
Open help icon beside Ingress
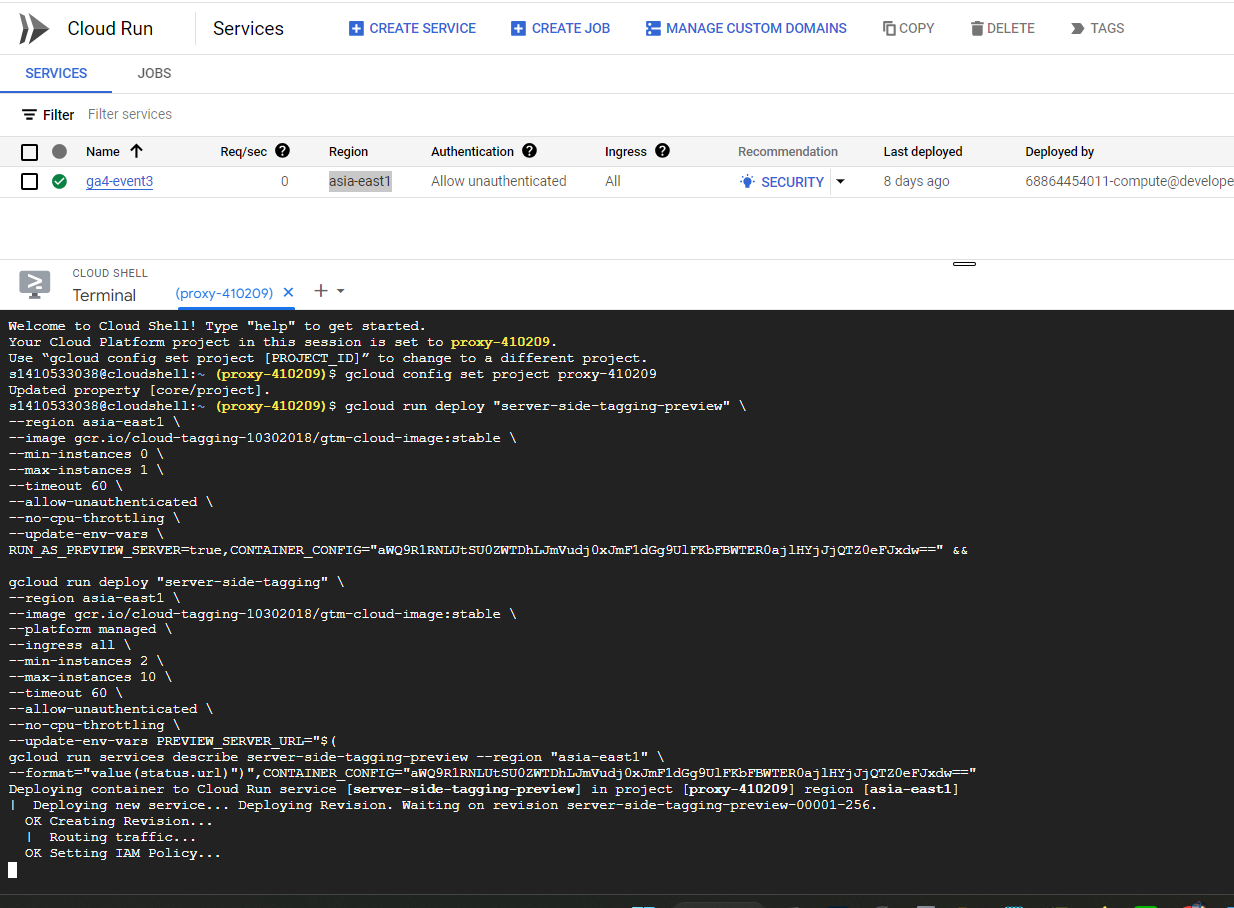coord(662,151)
